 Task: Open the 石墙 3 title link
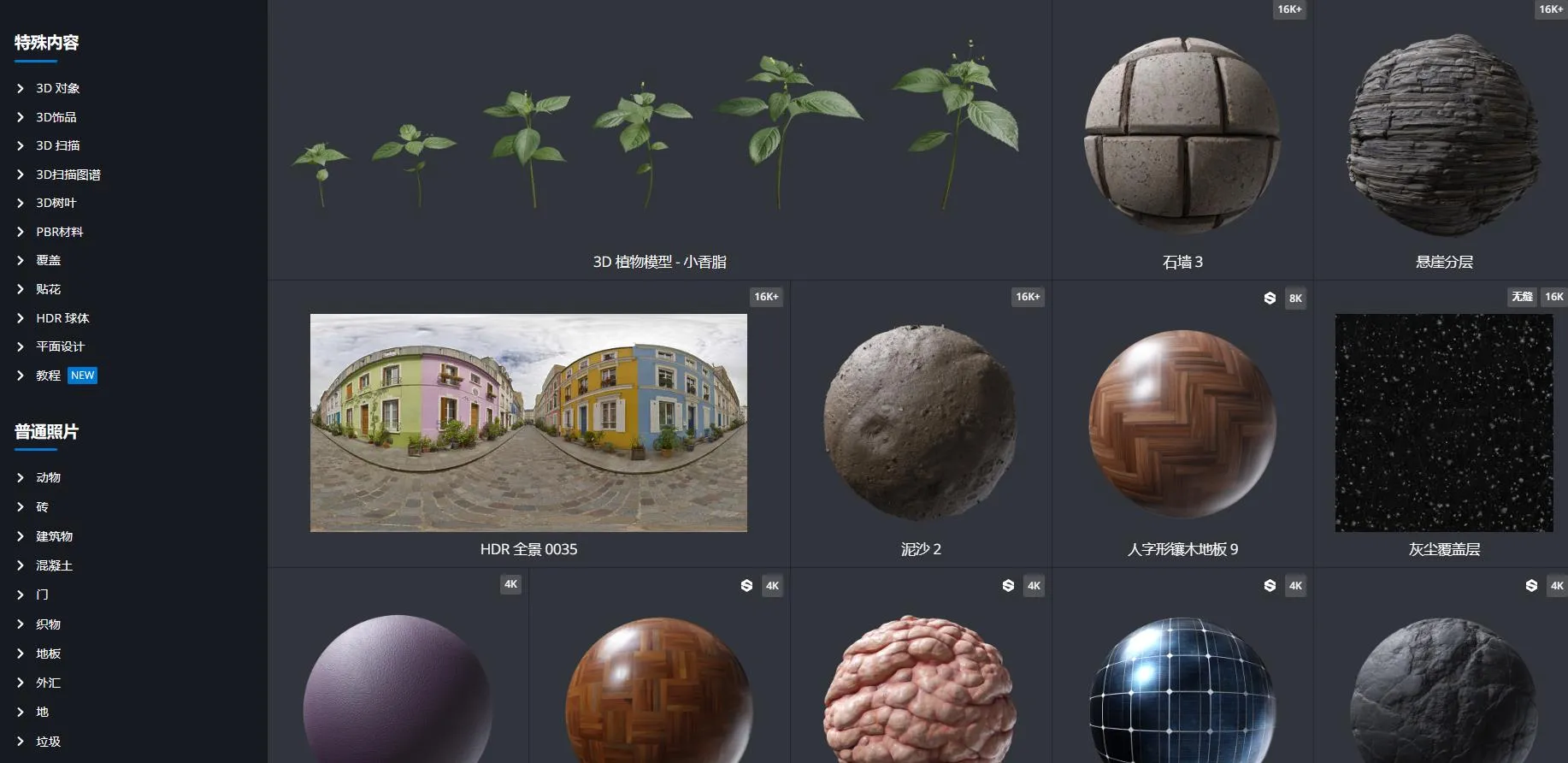point(1182,262)
